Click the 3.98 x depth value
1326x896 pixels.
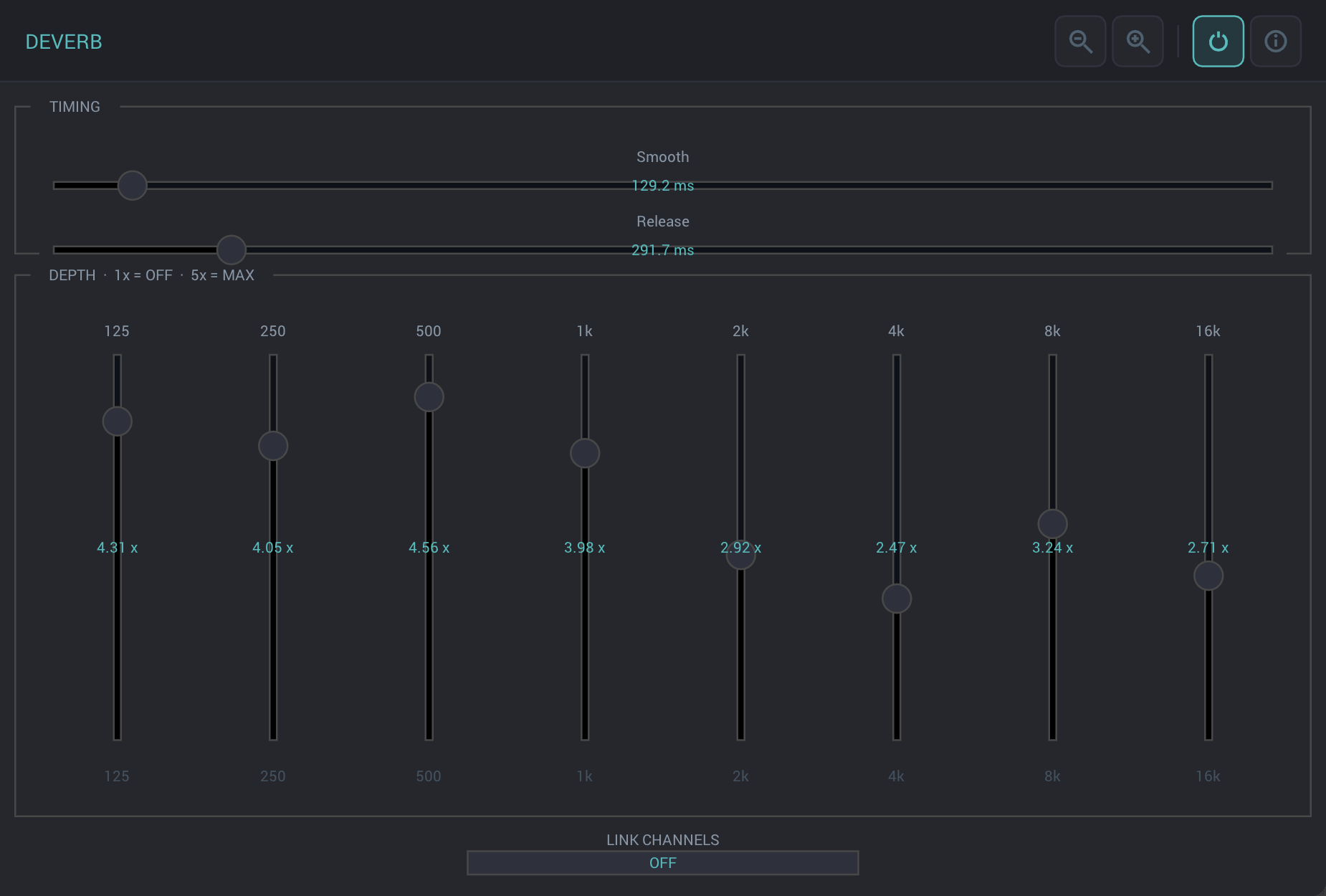tap(585, 548)
